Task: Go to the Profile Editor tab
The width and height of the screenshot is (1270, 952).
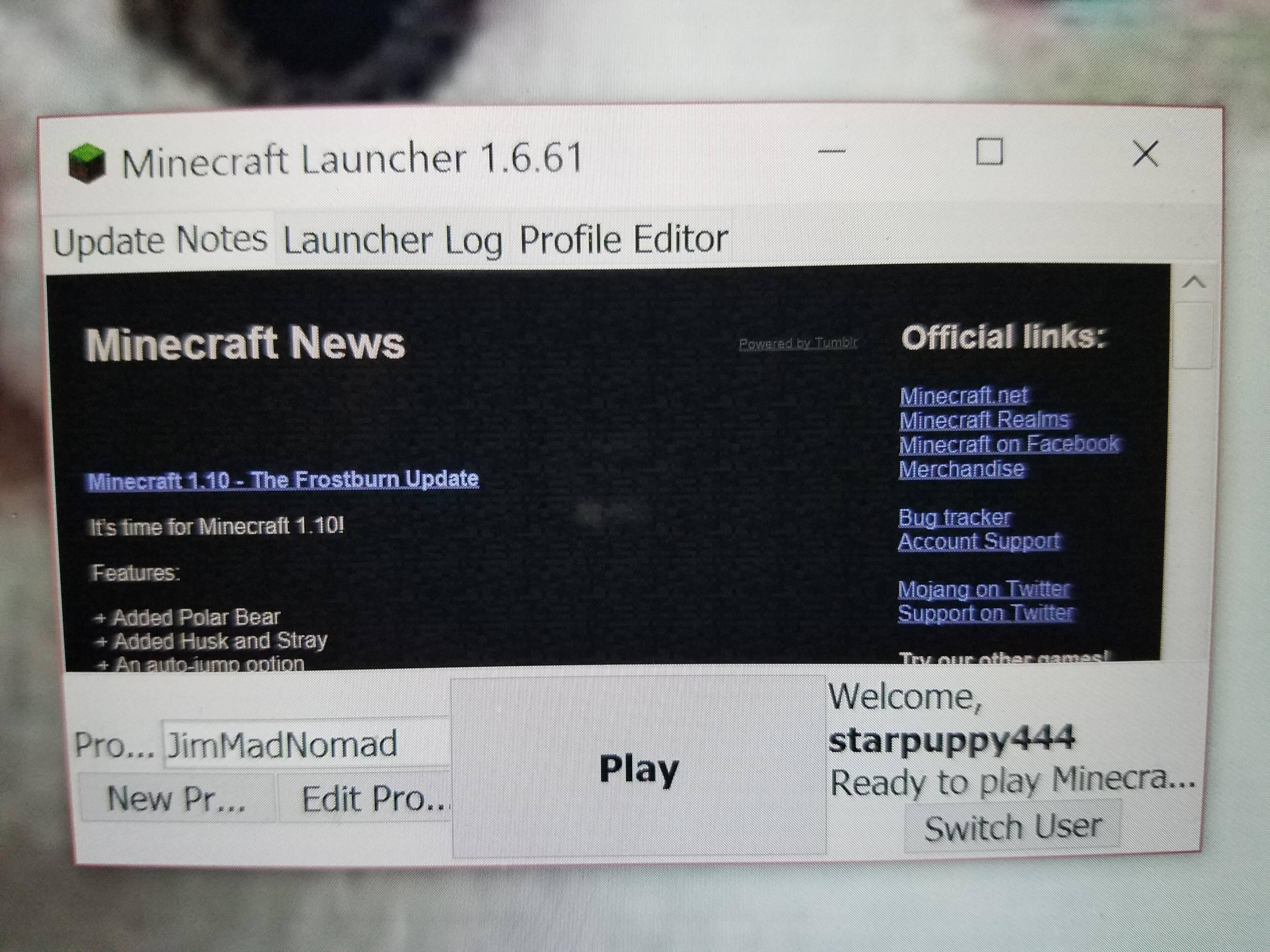Action: [x=623, y=239]
